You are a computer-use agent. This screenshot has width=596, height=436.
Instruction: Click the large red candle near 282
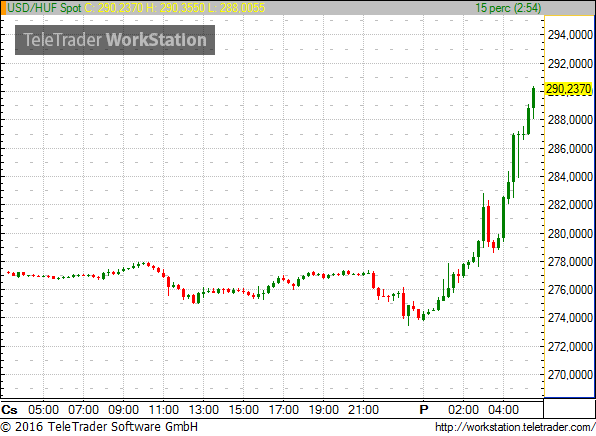[x=488, y=223]
